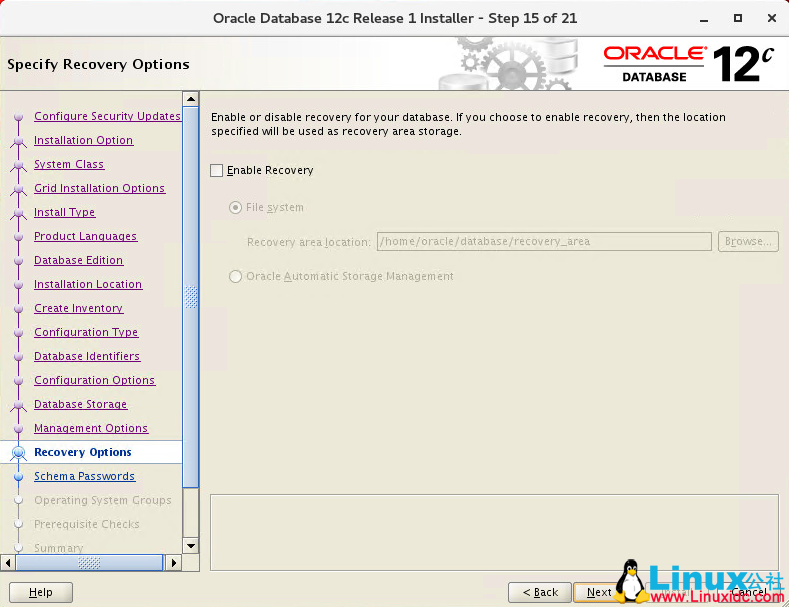Click the Browse... button

click(748, 242)
